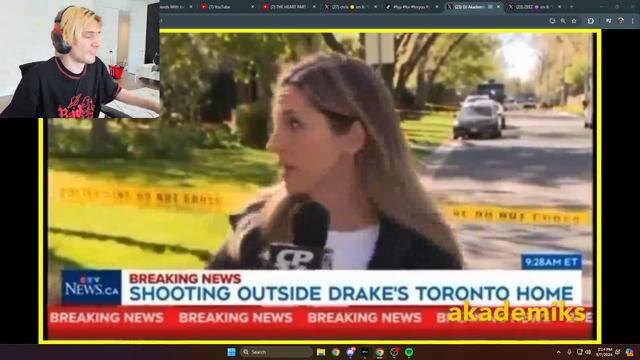Click the microphone tray icon
The width and height of the screenshot is (640, 360).
[569, 352]
